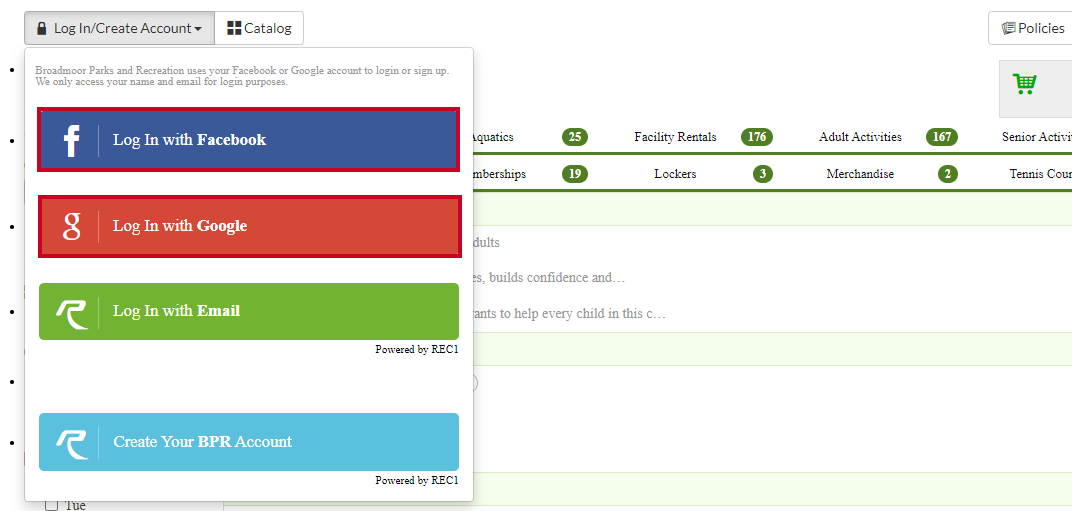Image resolution: width=1072 pixels, height=511 pixels.
Task: Select the Senior Activities tab
Action: coord(1037,137)
